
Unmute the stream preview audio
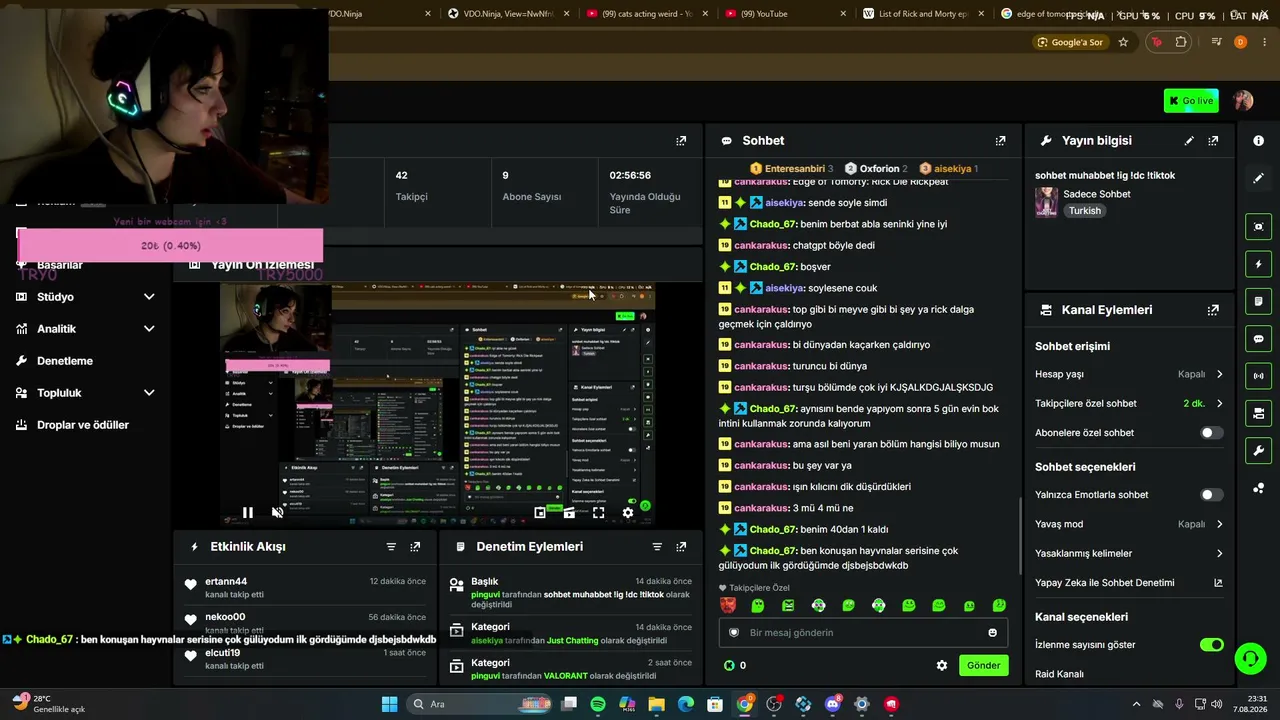[x=278, y=513]
